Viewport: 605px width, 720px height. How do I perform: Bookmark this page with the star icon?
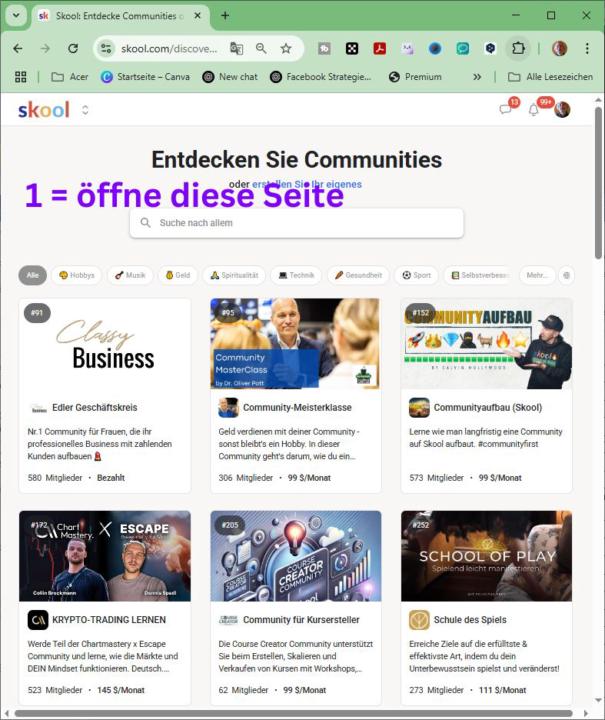[286, 48]
